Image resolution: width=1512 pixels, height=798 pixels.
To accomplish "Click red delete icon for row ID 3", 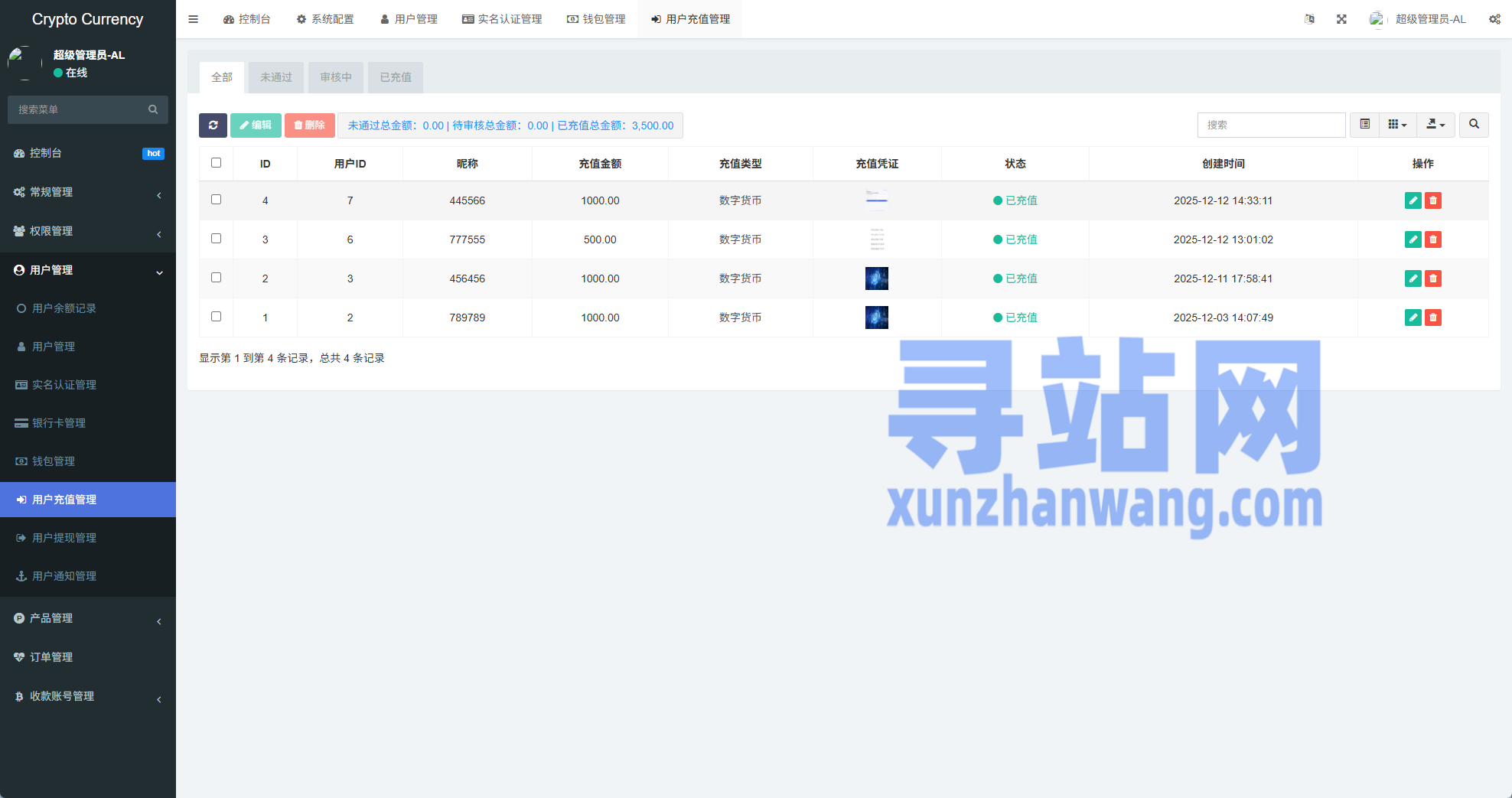I will click(x=1432, y=239).
